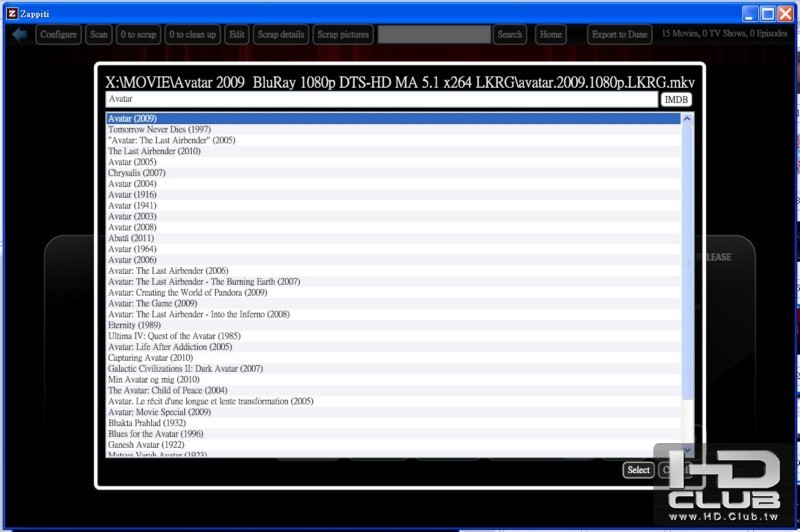Image resolution: width=800 pixels, height=532 pixels.
Task: Select 'Avatar (2005)' row
Action: point(393,162)
